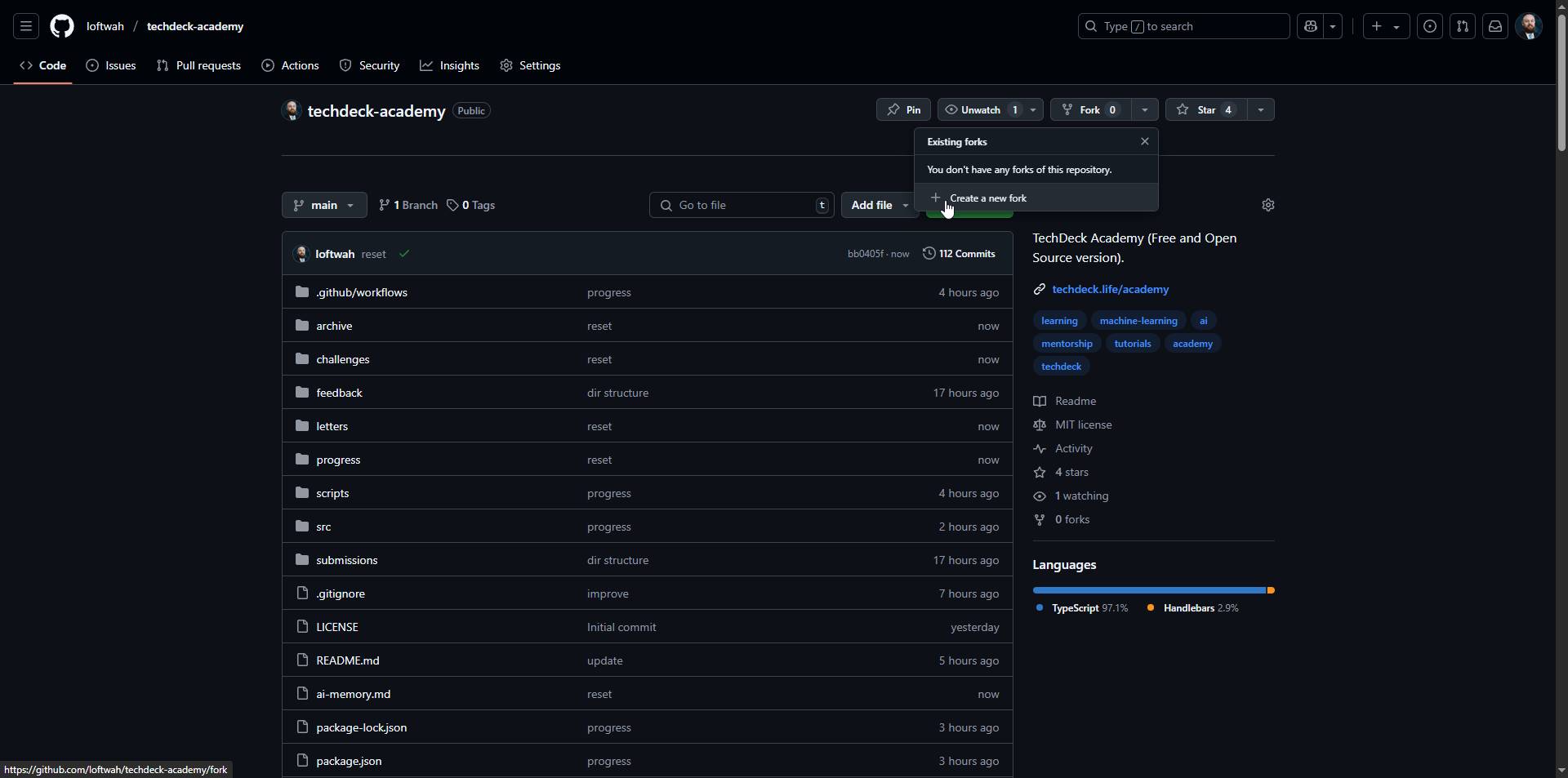1568x778 pixels.
Task: Open the Add file dropdown
Action: point(880,205)
